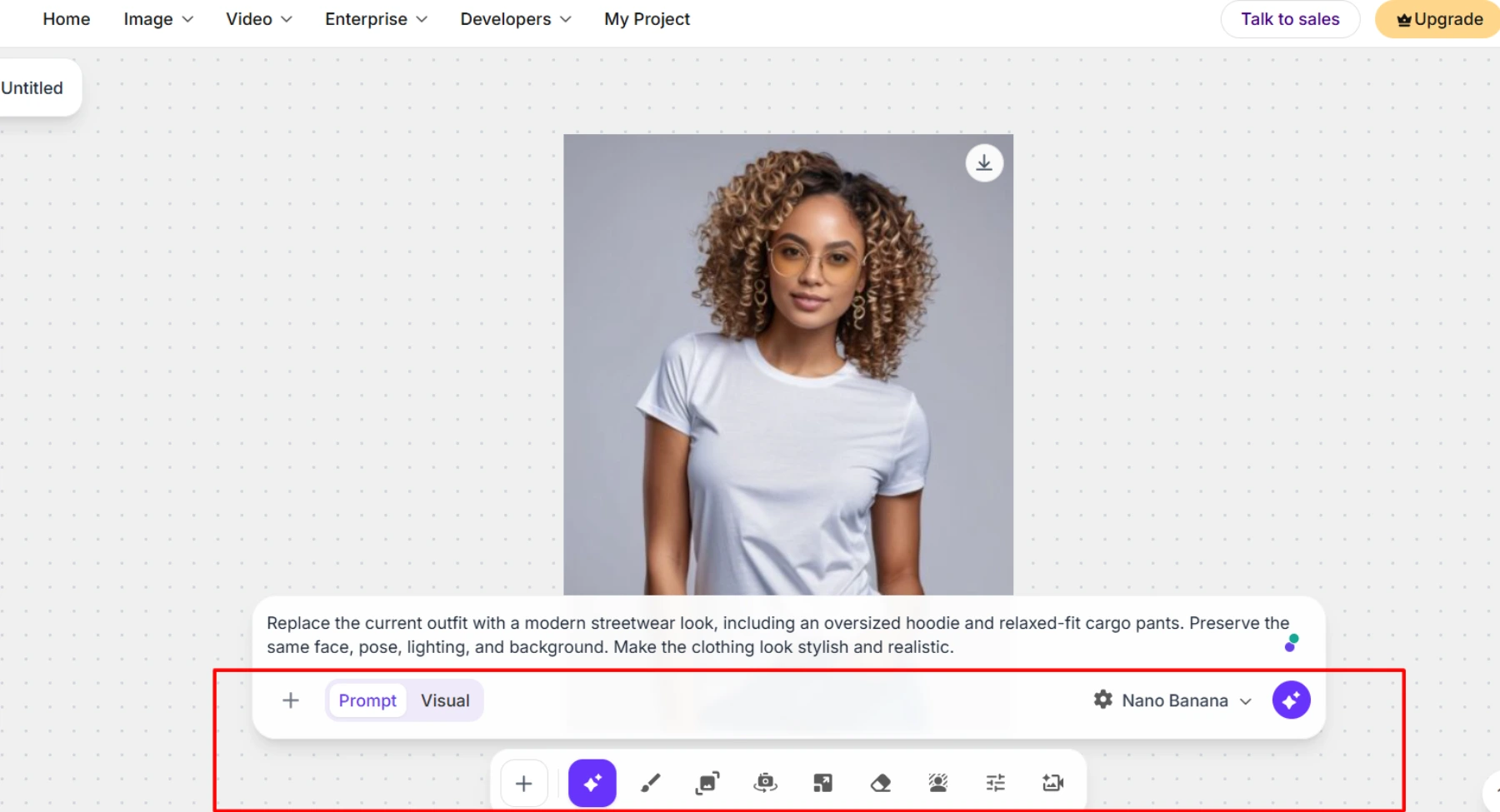Open My Project page
Image resolution: width=1500 pixels, height=812 pixels.
(x=647, y=19)
